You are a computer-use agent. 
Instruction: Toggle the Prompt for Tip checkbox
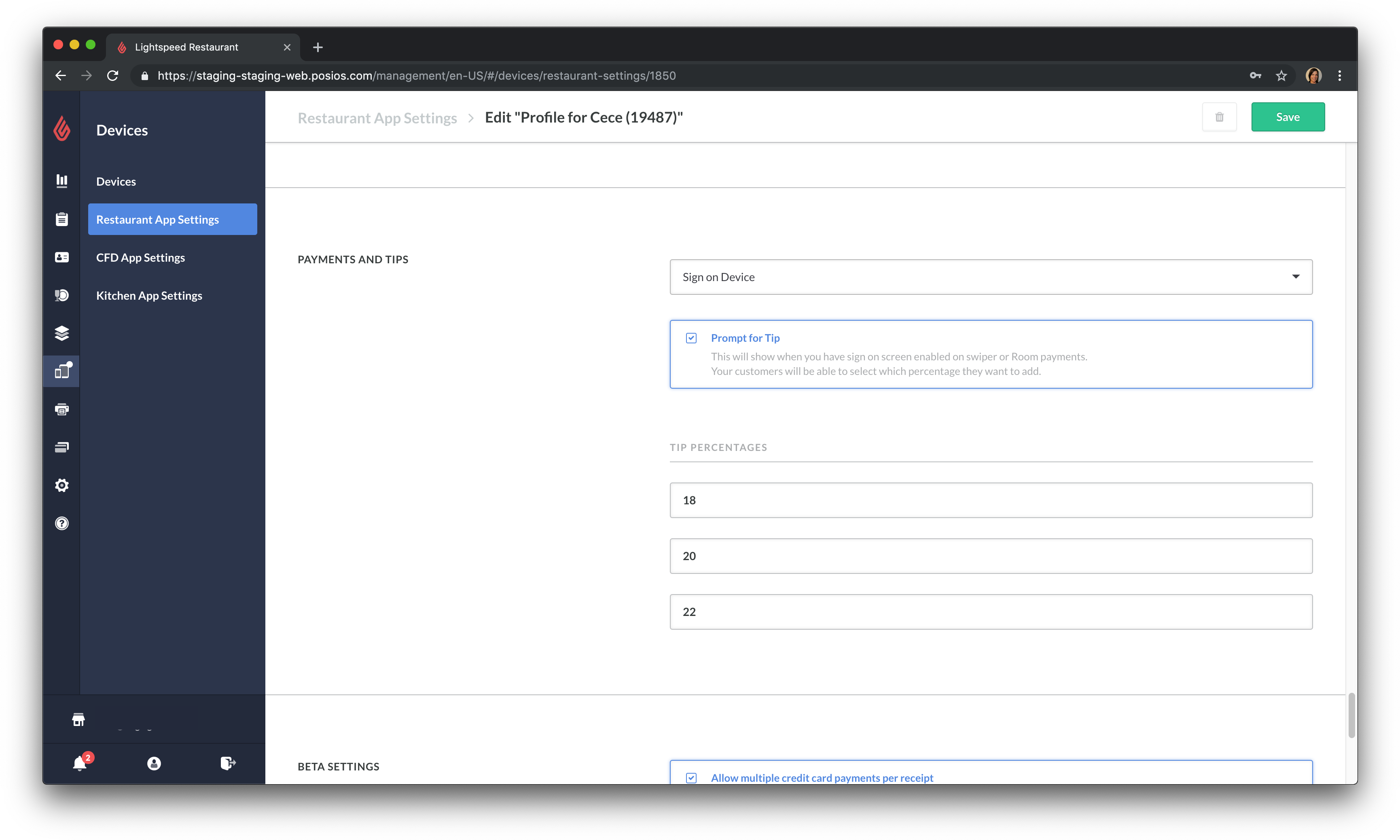(691, 338)
